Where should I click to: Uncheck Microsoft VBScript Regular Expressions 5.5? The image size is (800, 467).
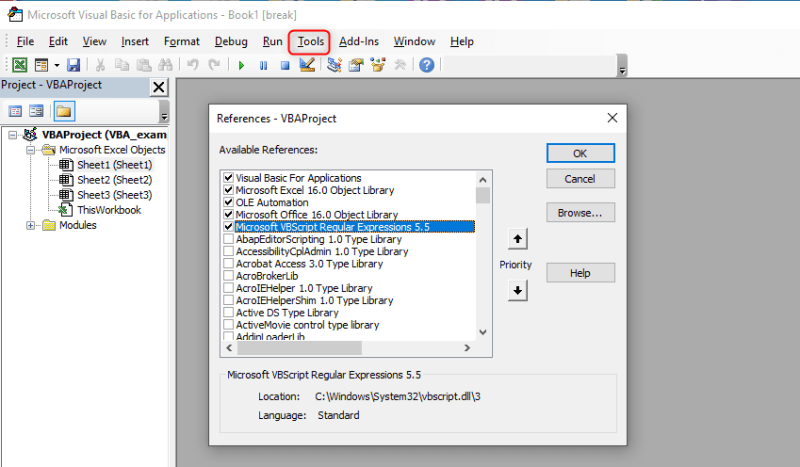(229, 227)
